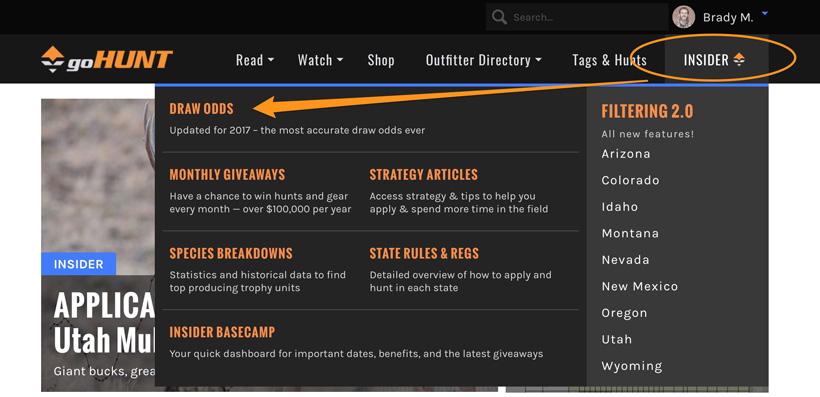Open Strategy Articles
Viewport: 820px width, 397px height.
tap(423, 174)
